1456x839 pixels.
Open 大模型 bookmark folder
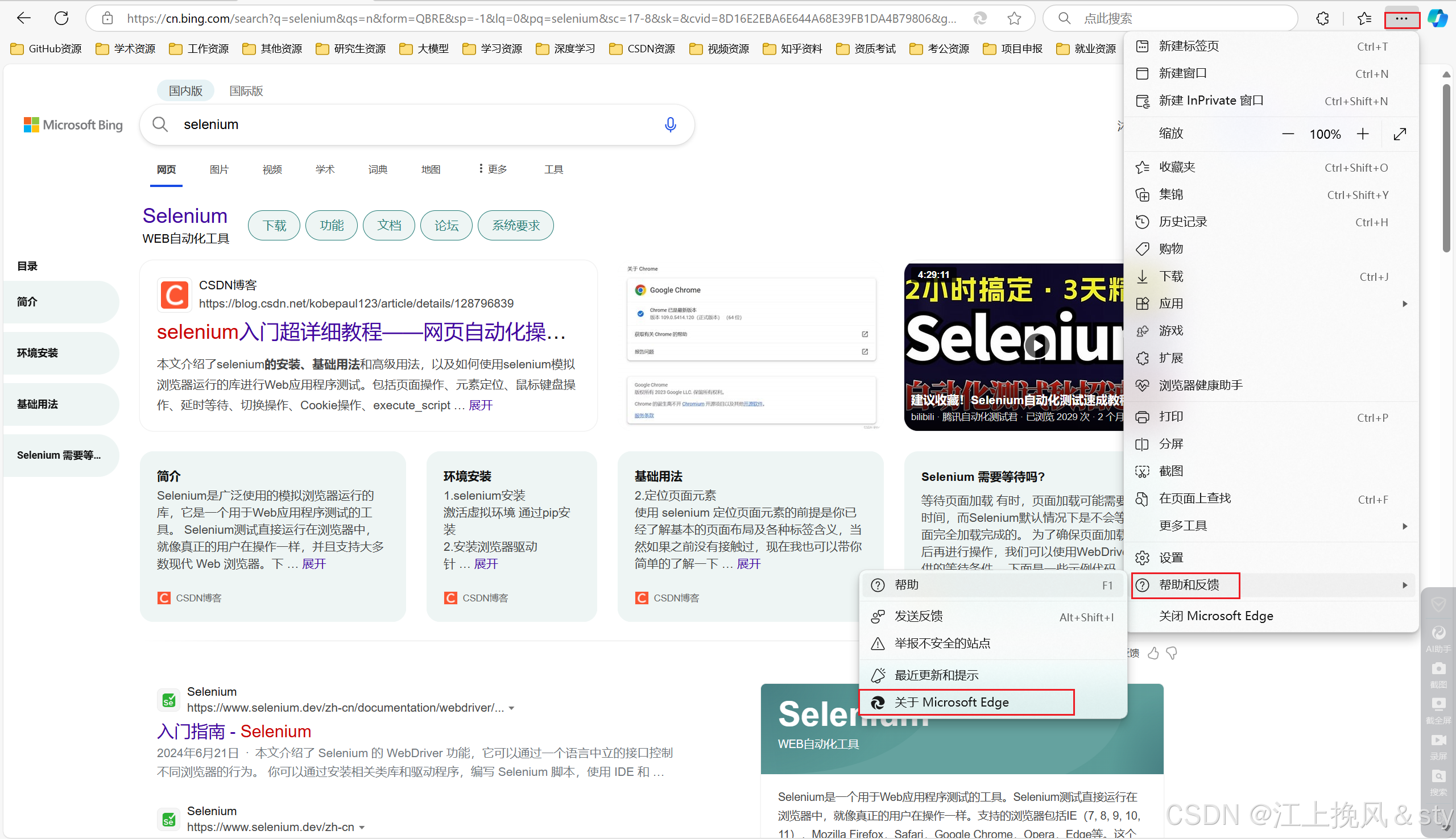point(424,48)
